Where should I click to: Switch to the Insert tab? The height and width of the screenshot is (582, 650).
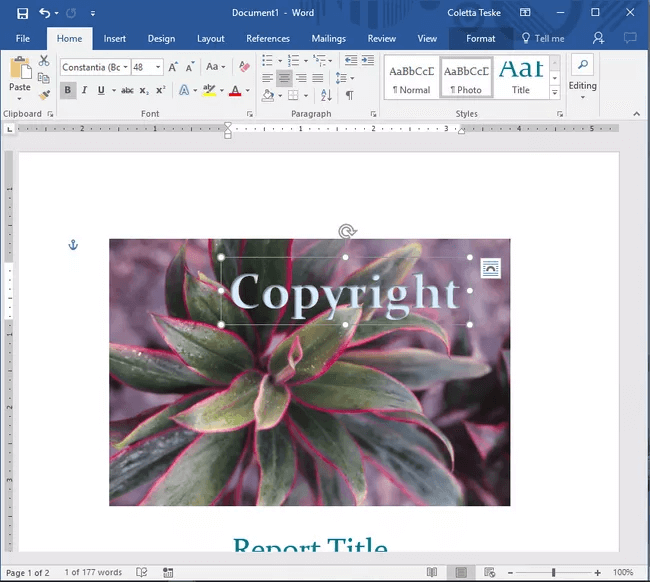pyautogui.click(x=114, y=39)
